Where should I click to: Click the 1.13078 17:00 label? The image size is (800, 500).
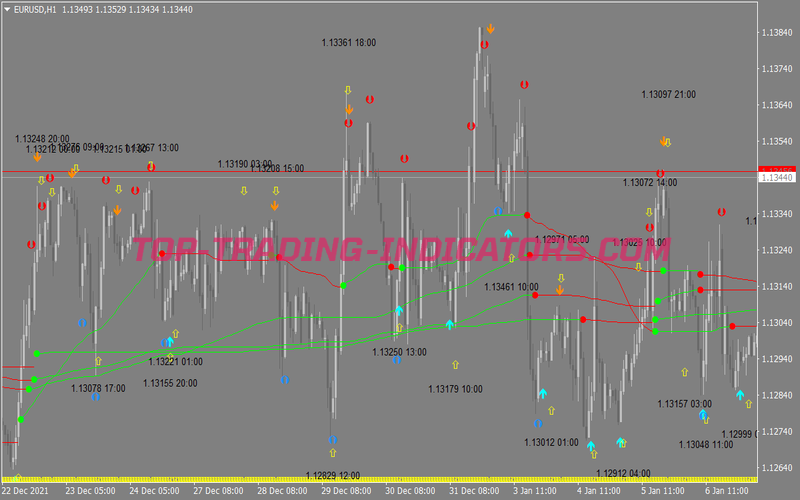(98, 389)
